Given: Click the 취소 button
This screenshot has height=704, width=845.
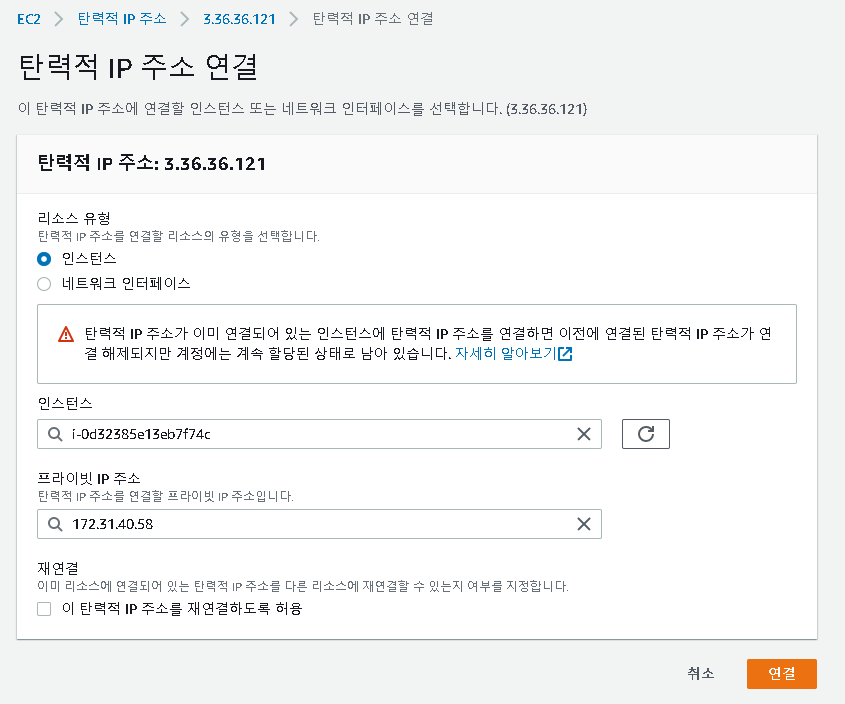Looking at the screenshot, I should (701, 673).
